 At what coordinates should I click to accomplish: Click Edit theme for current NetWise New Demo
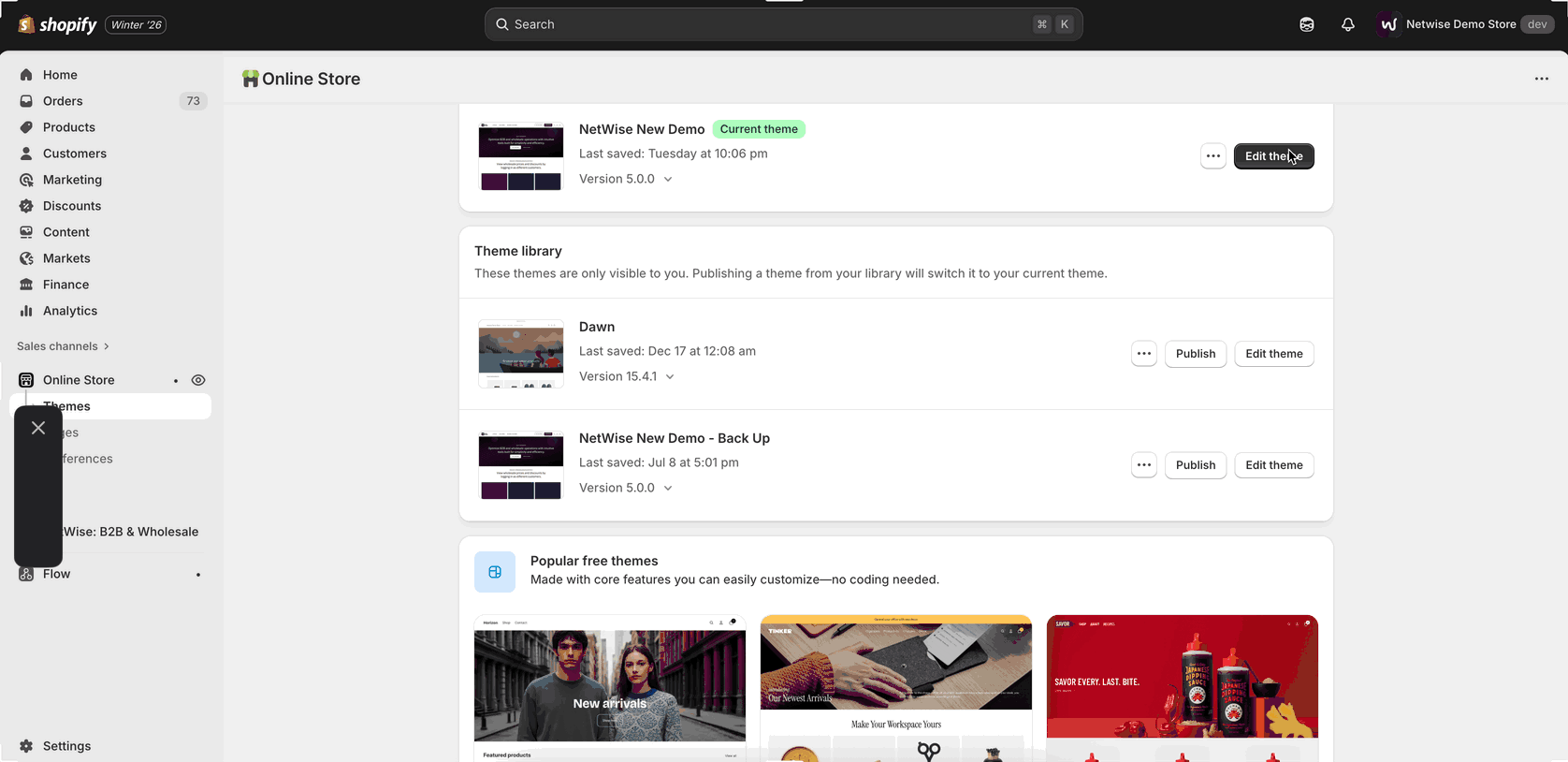tap(1273, 156)
